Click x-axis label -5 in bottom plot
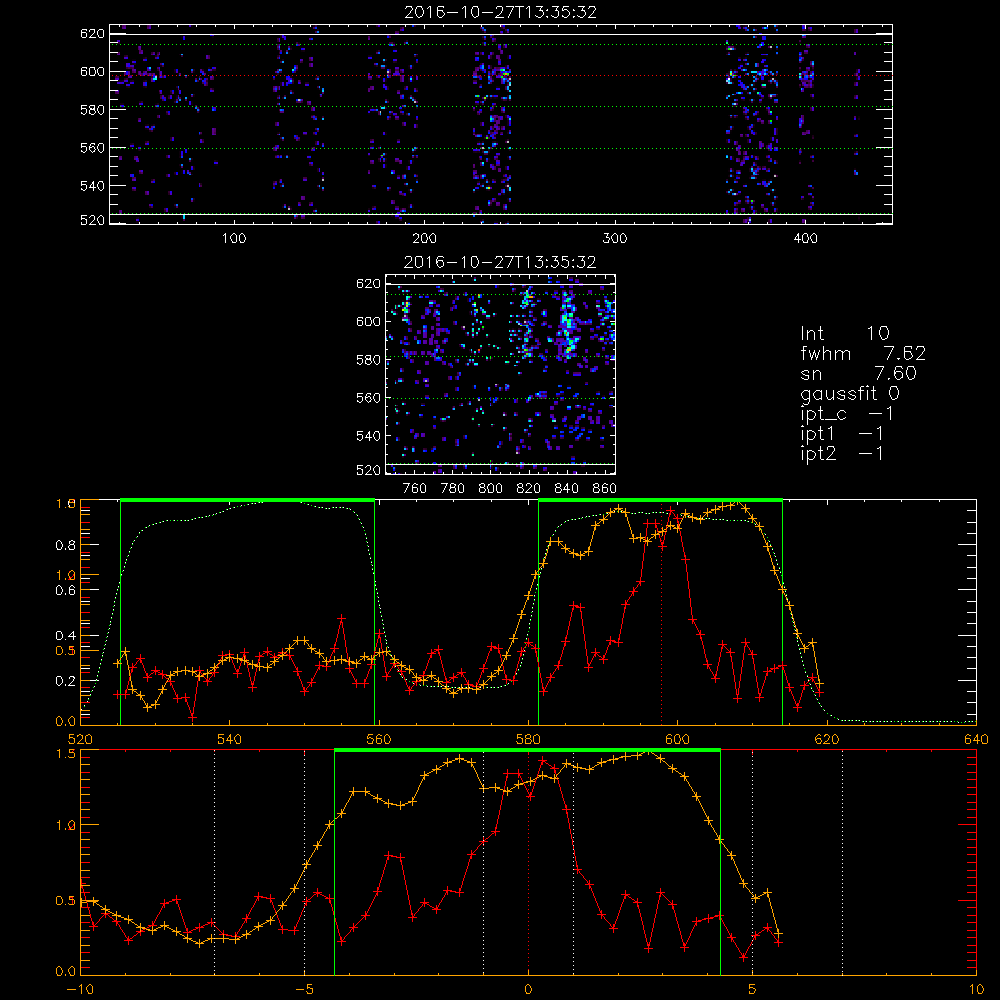The image size is (1000, 1000). [304, 990]
